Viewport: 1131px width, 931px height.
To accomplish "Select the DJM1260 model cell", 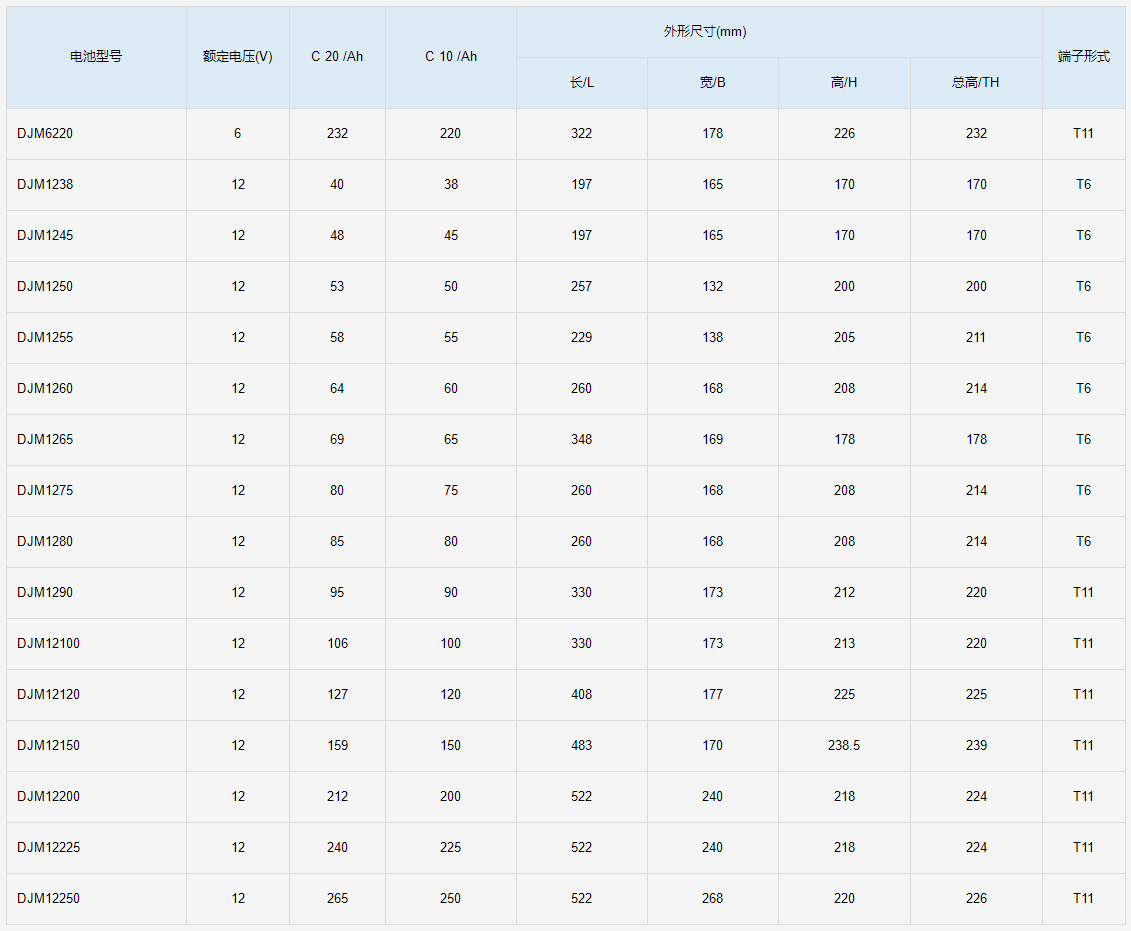I will (x=96, y=389).
